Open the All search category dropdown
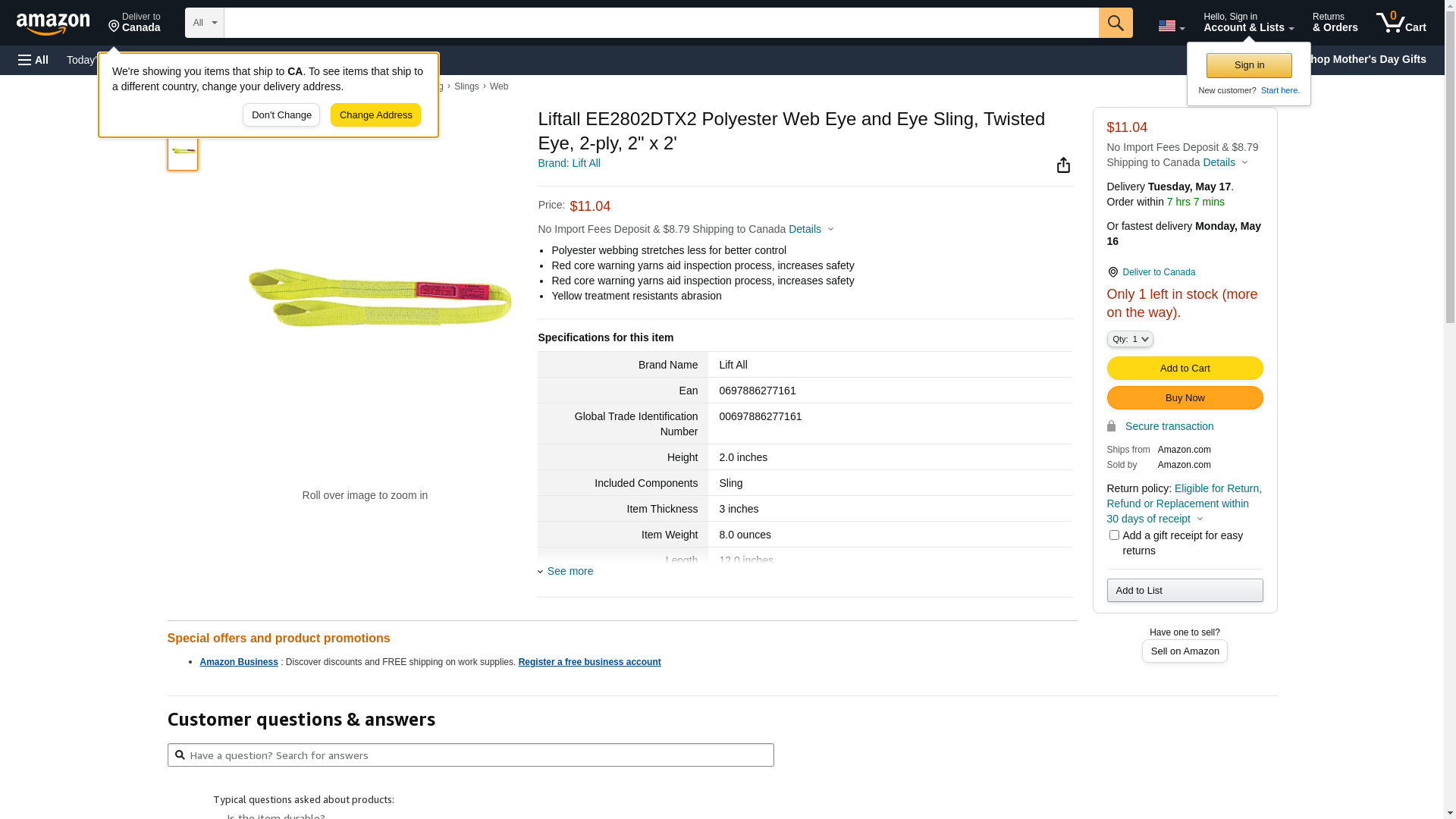1456x819 pixels. 205,23
